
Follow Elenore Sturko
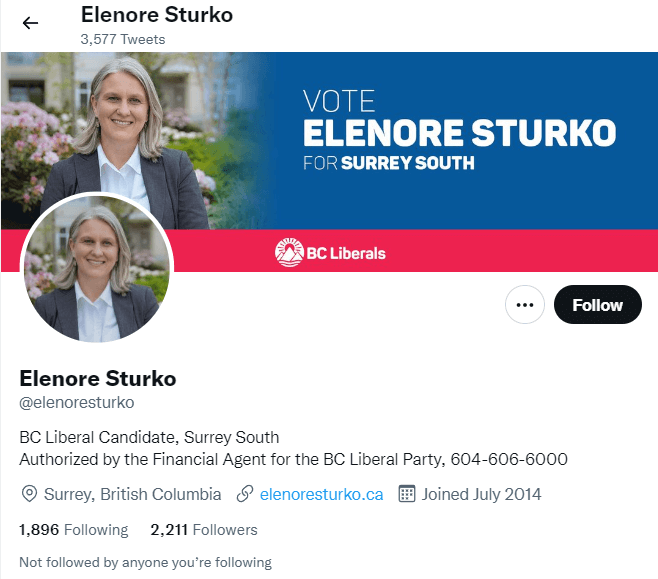point(598,305)
